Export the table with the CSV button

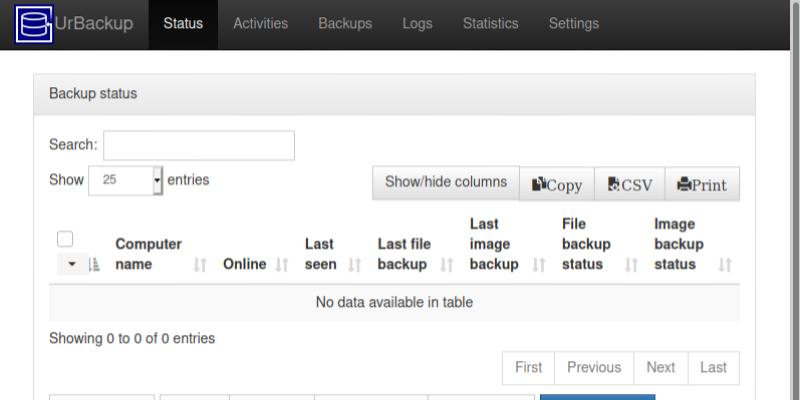[629, 184]
